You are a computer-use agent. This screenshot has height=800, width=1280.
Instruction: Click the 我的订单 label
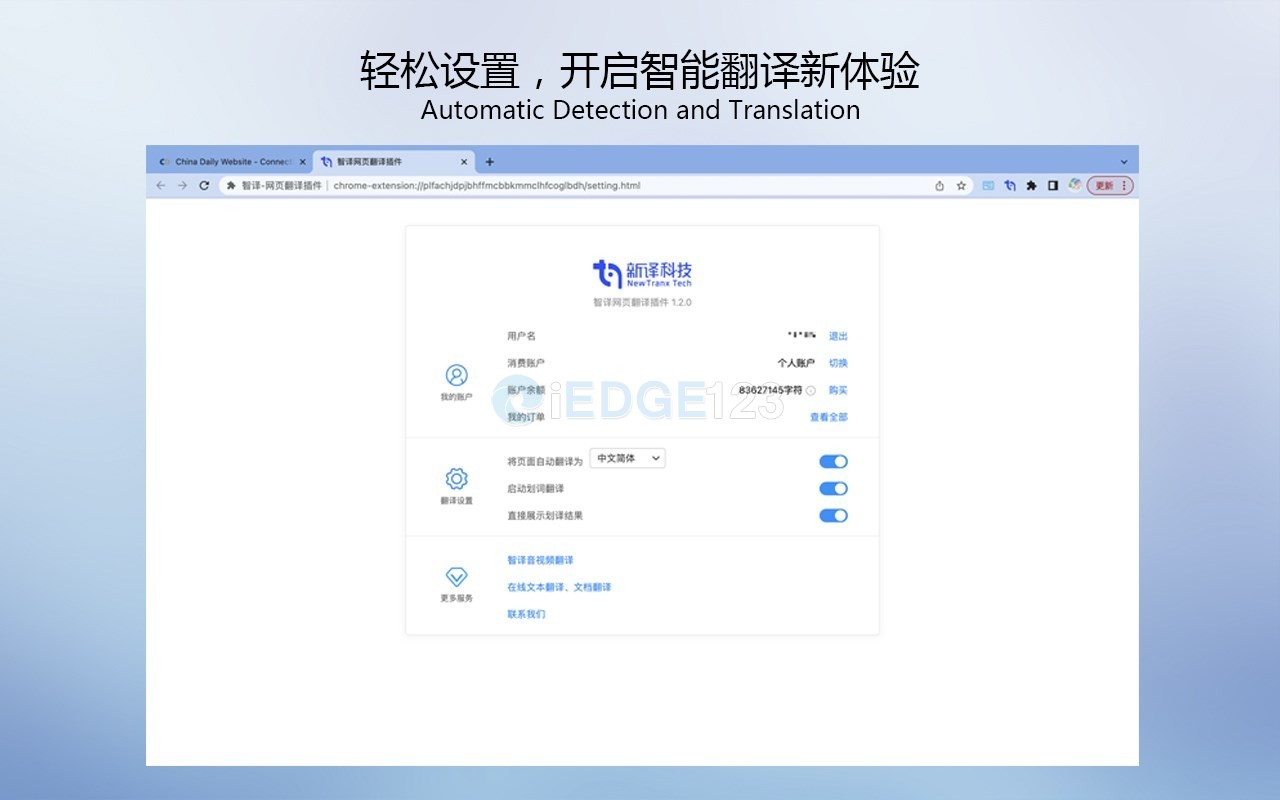[526, 417]
